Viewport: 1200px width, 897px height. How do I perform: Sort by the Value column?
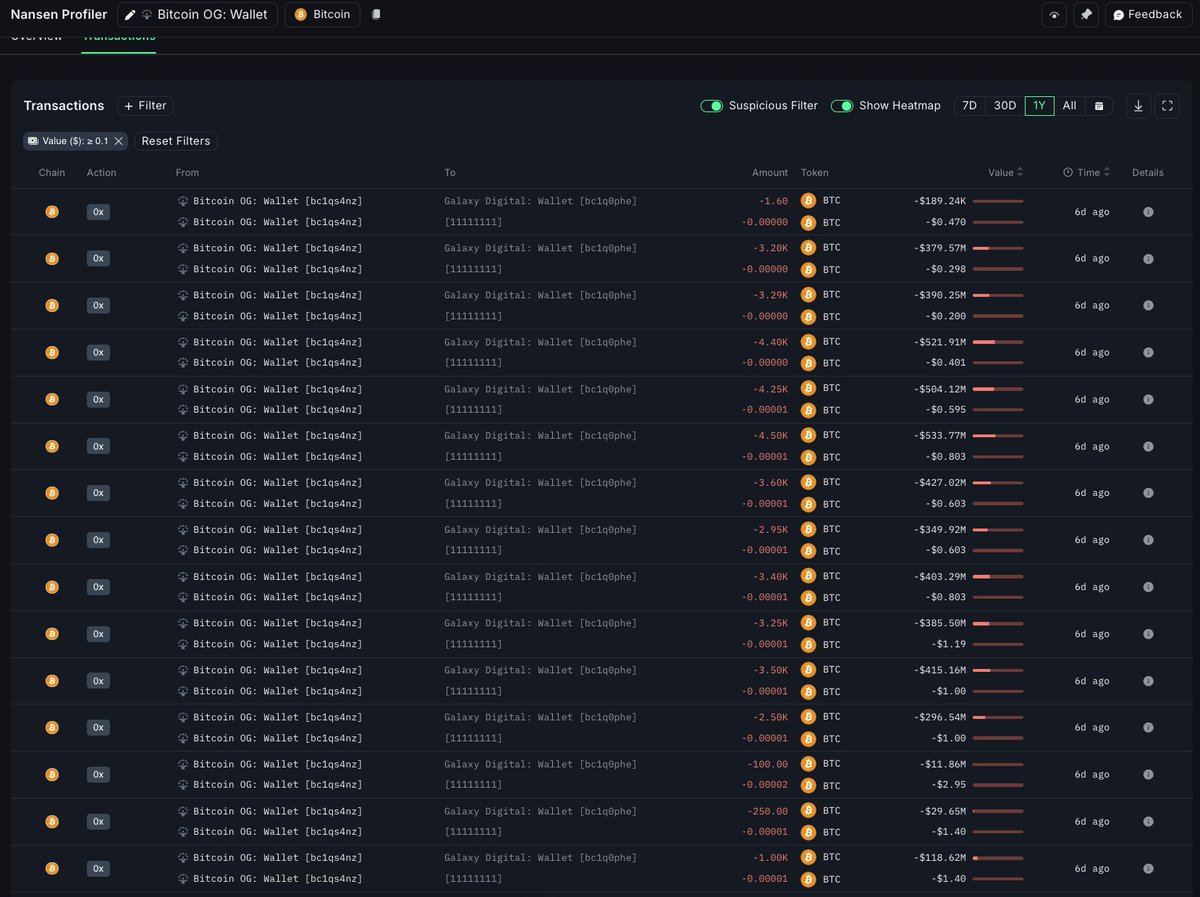coord(1006,173)
